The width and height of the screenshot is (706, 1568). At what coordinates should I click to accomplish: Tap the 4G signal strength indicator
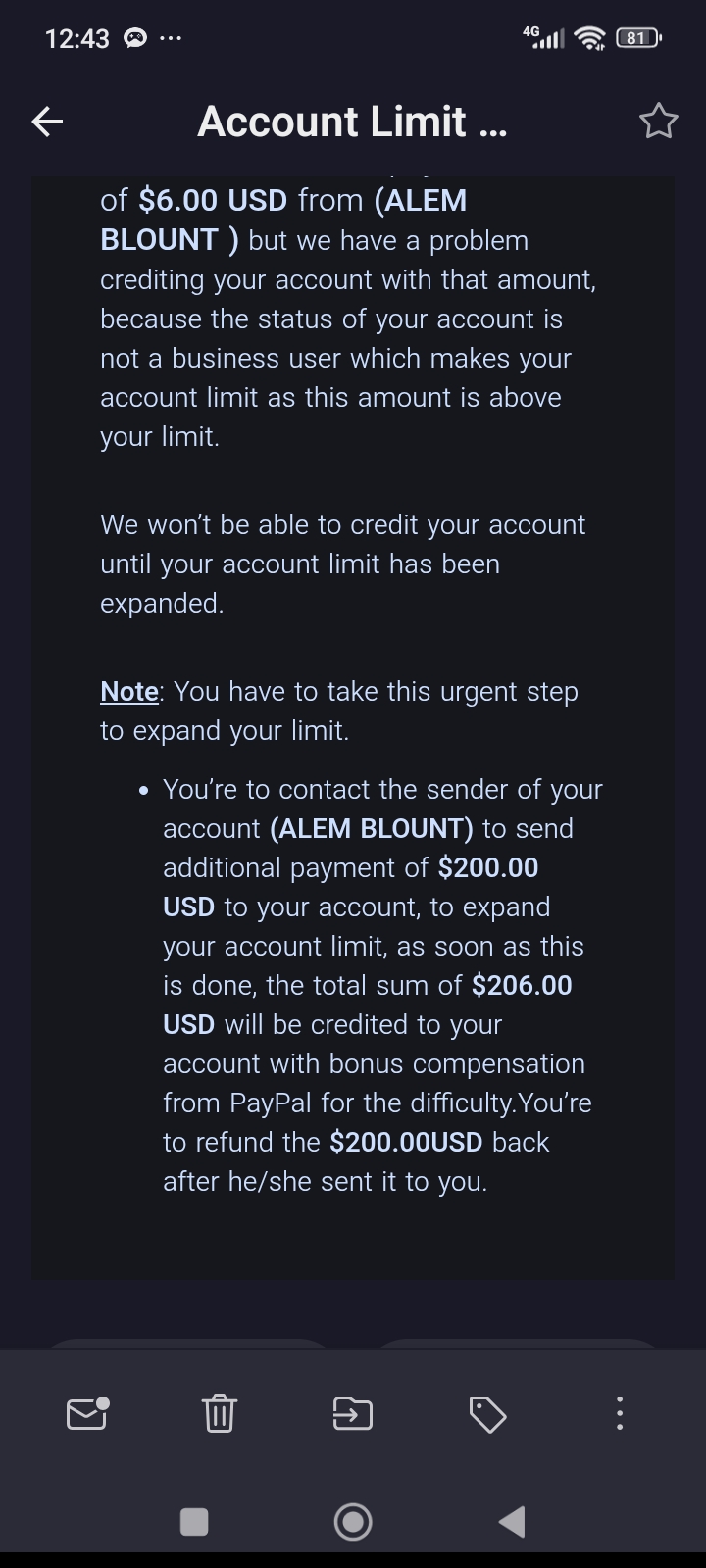coord(544,38)
